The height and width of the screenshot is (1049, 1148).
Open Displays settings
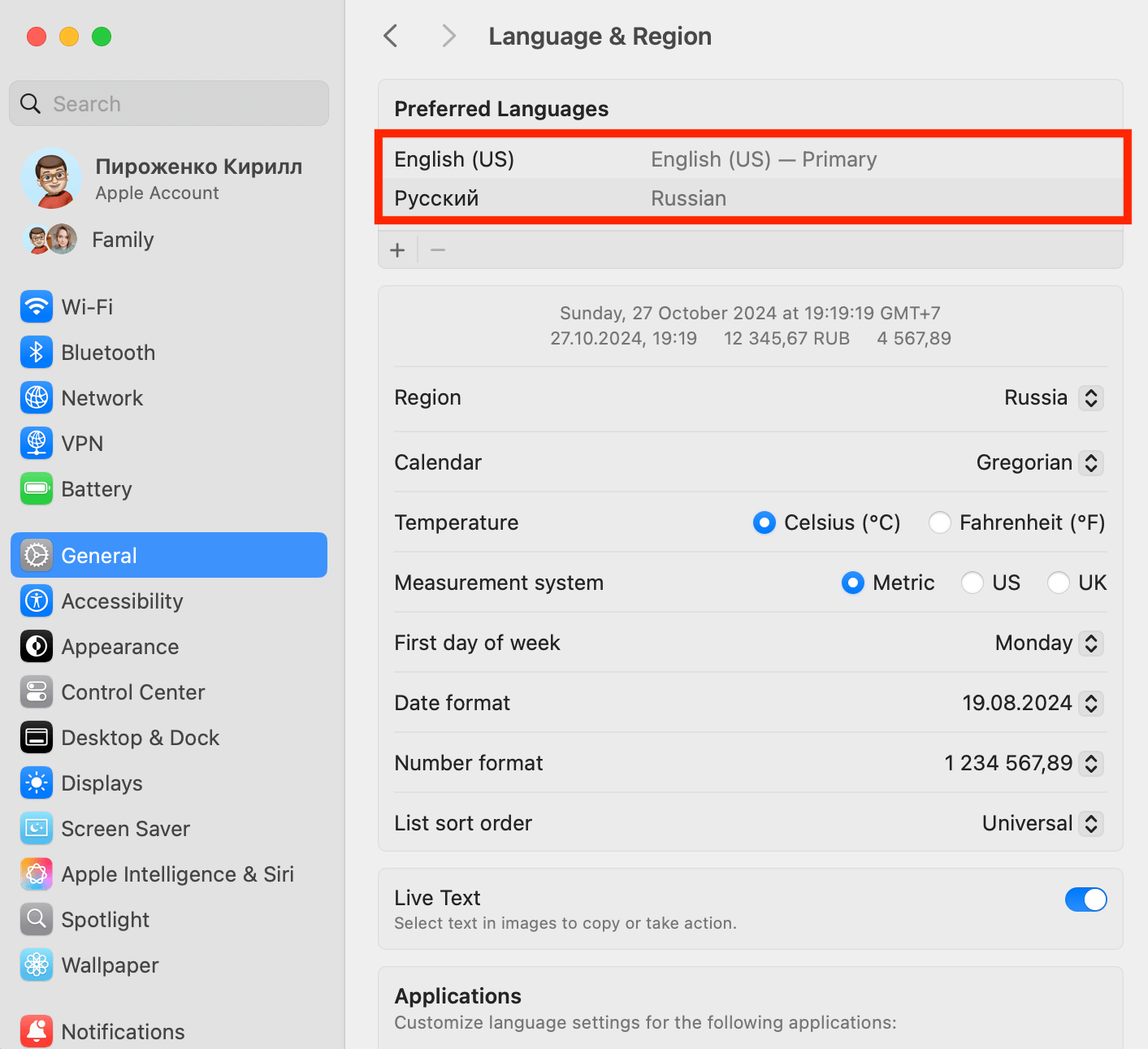click(102, 782)
